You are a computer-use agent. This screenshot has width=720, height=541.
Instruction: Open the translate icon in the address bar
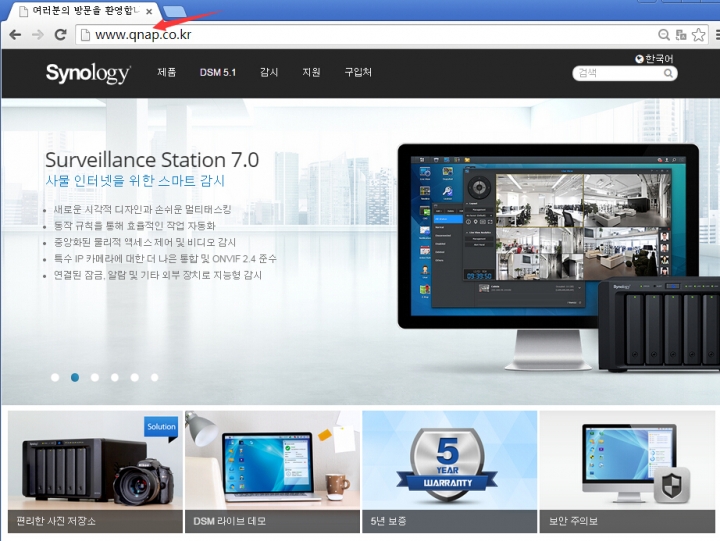(681, 34)
